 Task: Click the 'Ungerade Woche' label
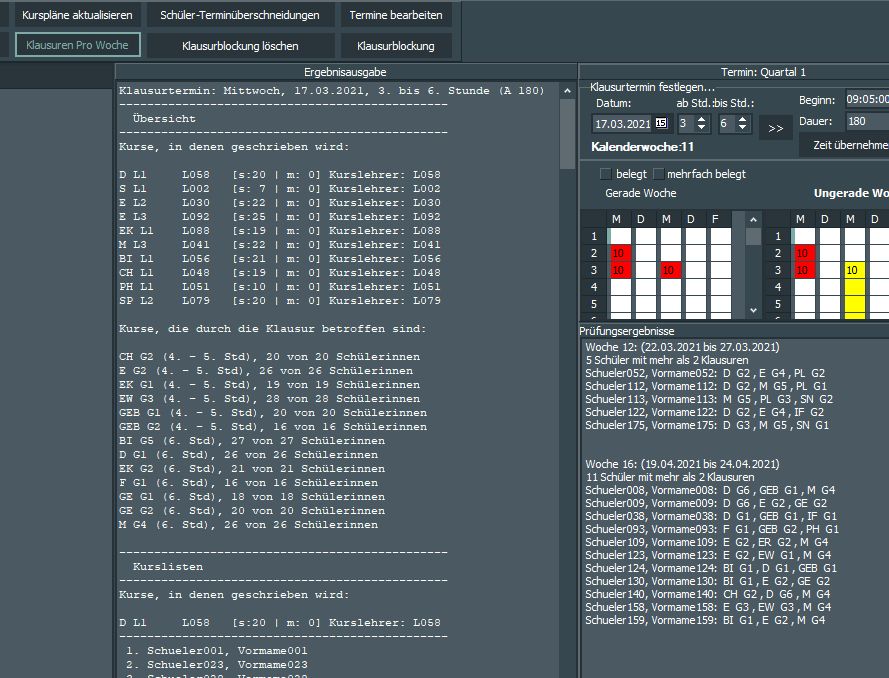tap(851, 193)
